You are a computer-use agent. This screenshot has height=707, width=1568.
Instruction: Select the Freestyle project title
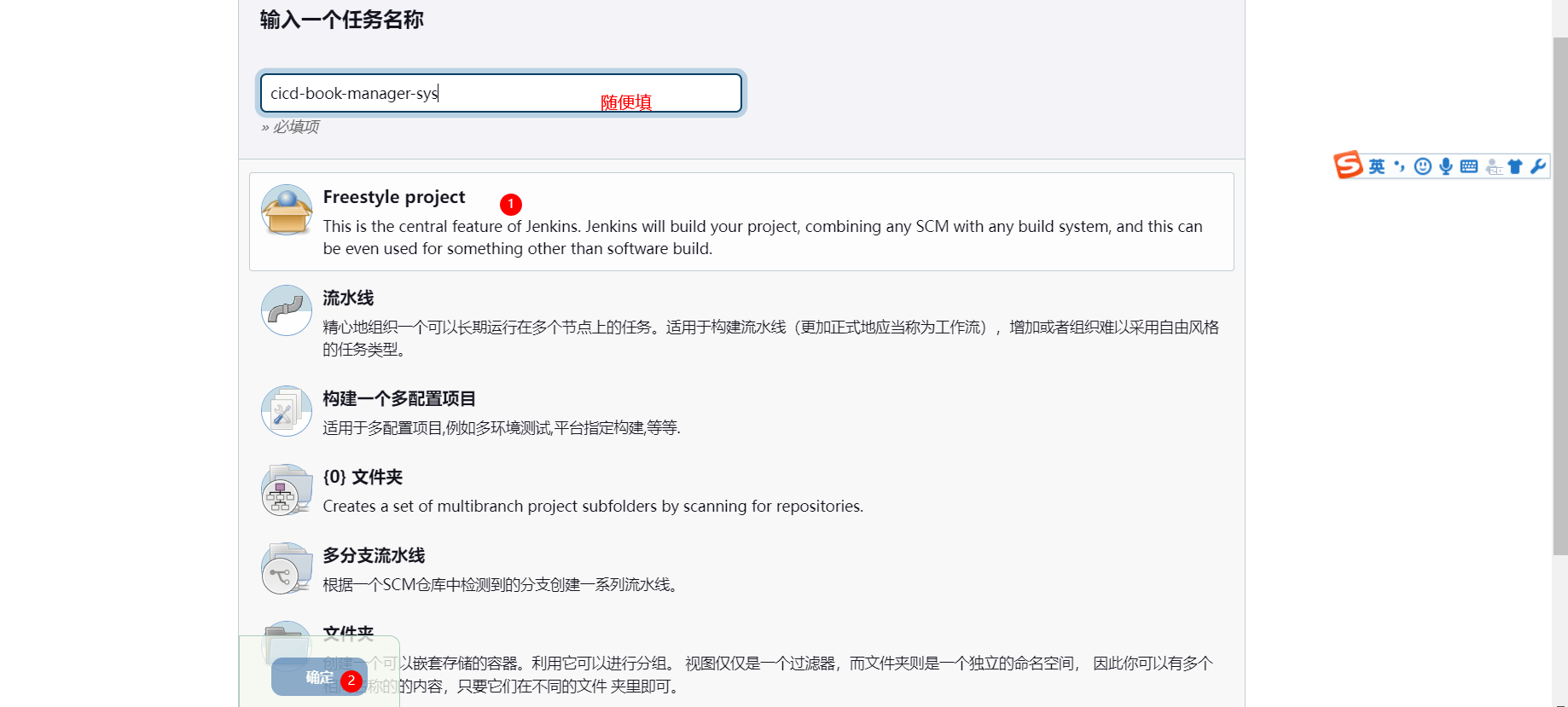394,197
